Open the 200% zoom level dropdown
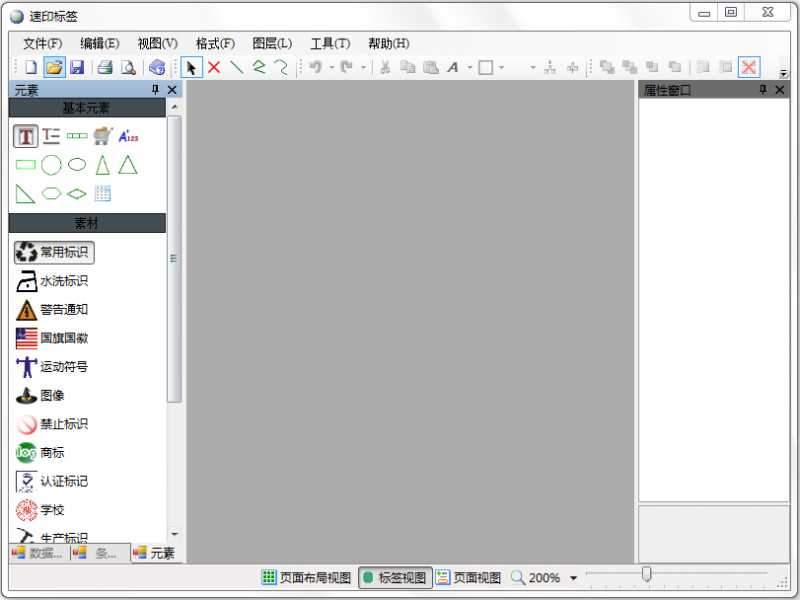This screenshot has width=800, height=600. tap(574, 578)
